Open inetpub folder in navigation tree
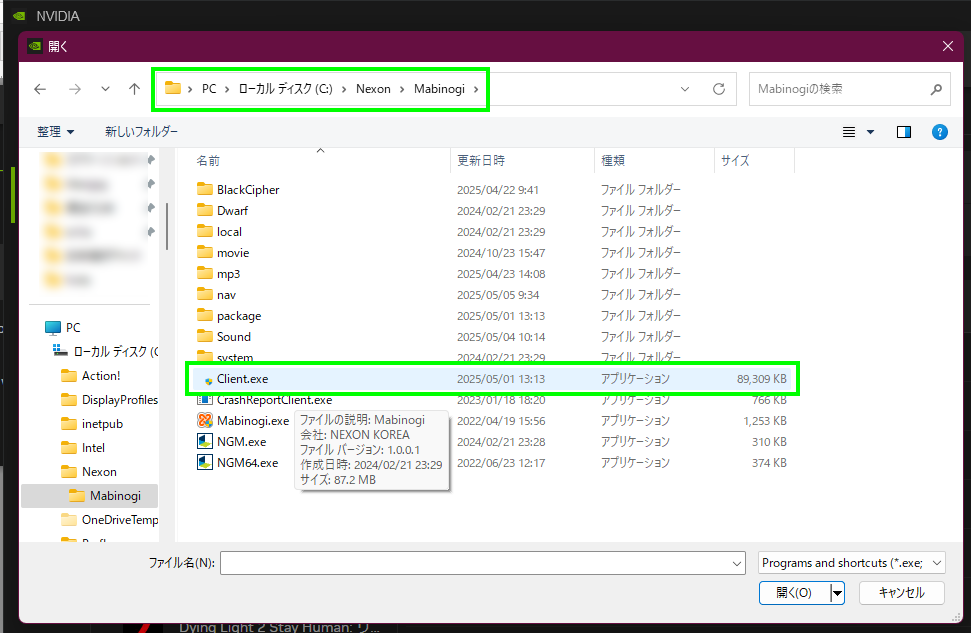 102,424
